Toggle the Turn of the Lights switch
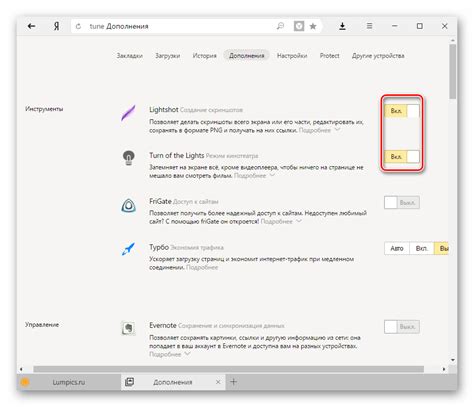Screen dimensions: 474x407 click(402, 157)
